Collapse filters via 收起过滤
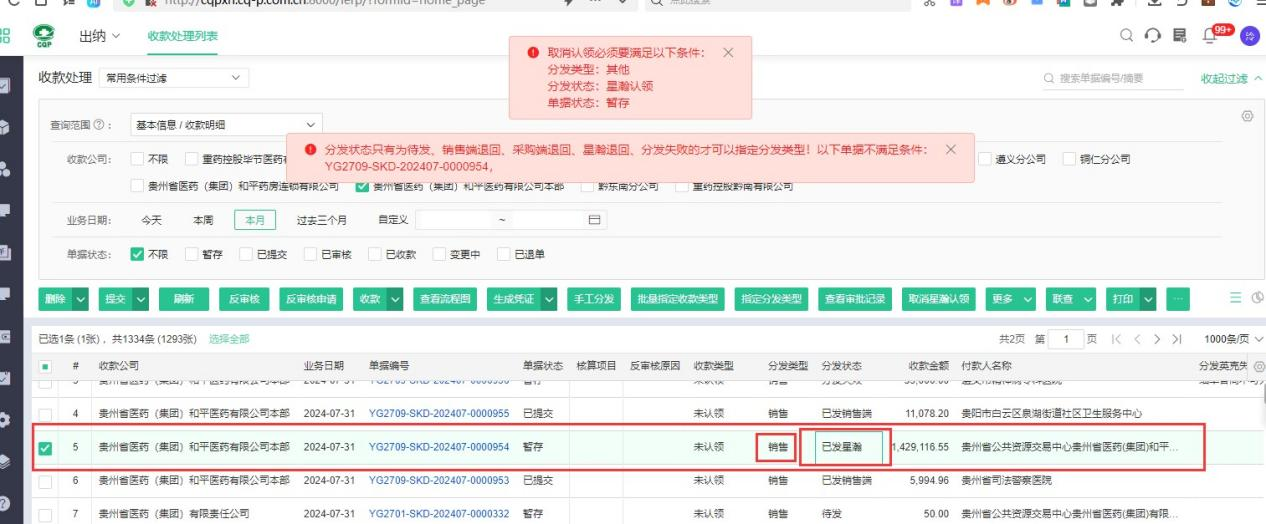Viewport: 1266px width, 524px height. (1230, 78)
